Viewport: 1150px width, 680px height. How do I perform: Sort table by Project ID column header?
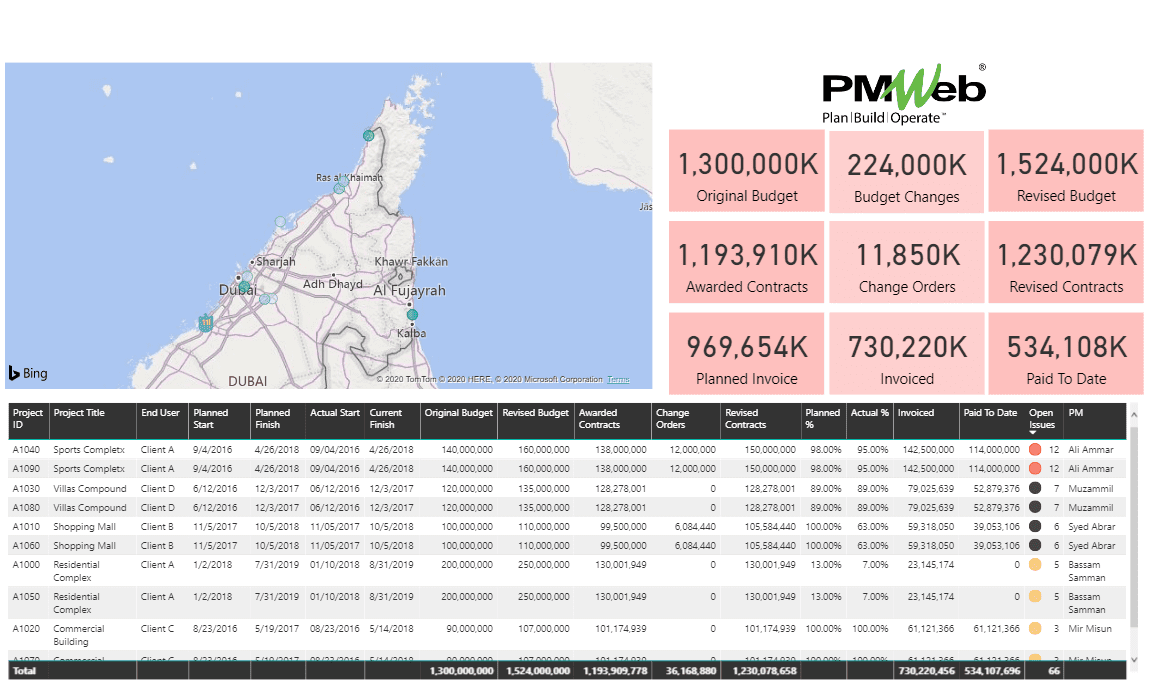click(x=28, y=418)
